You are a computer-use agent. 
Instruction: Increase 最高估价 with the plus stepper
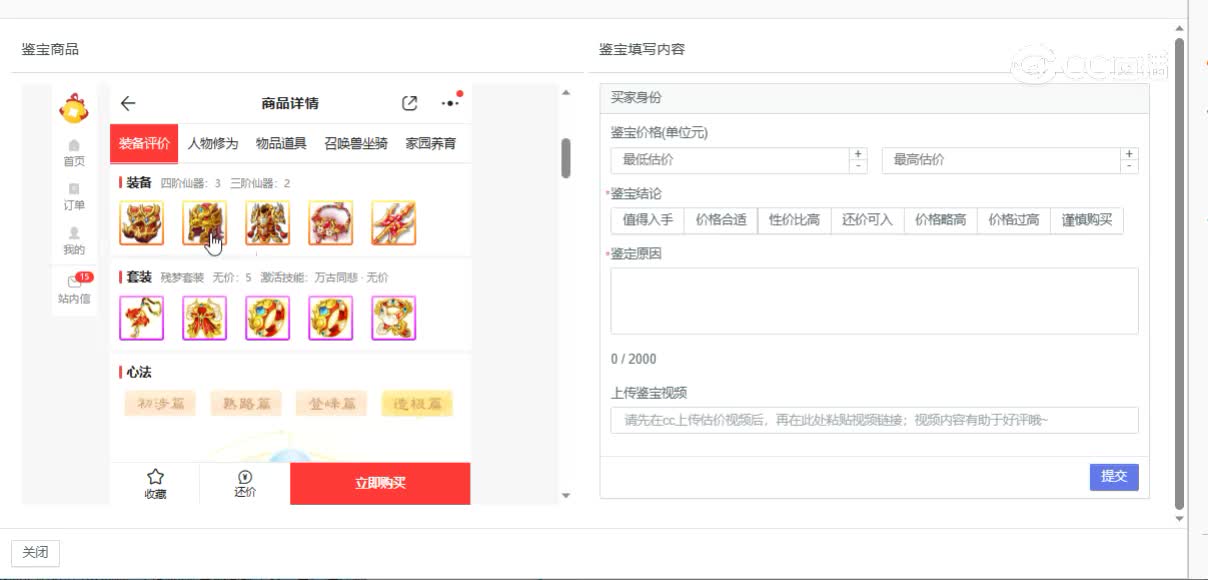(x=1129, y=154)
